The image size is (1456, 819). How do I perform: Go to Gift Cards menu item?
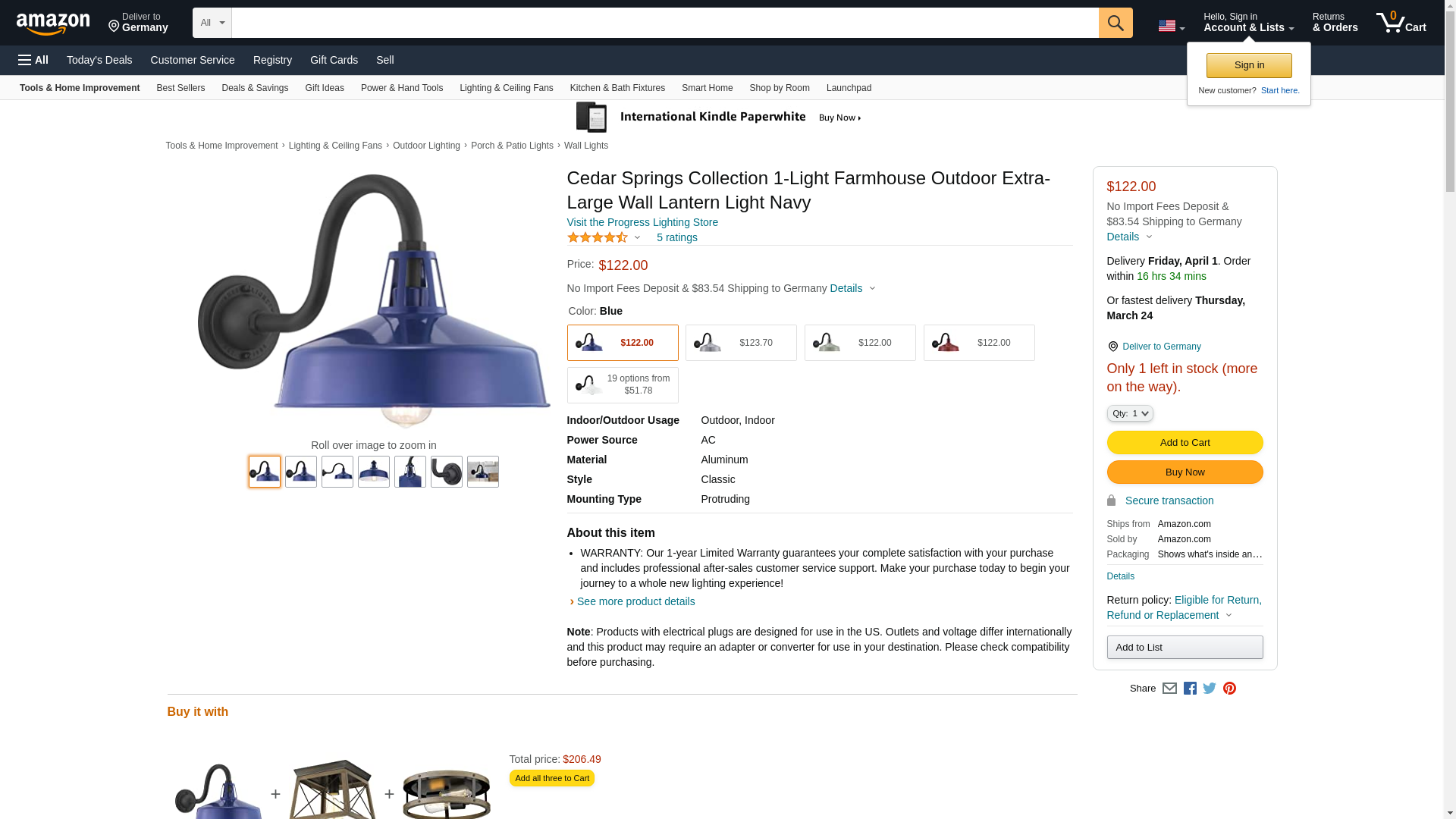pyautogui.click(x=334, y=60)
